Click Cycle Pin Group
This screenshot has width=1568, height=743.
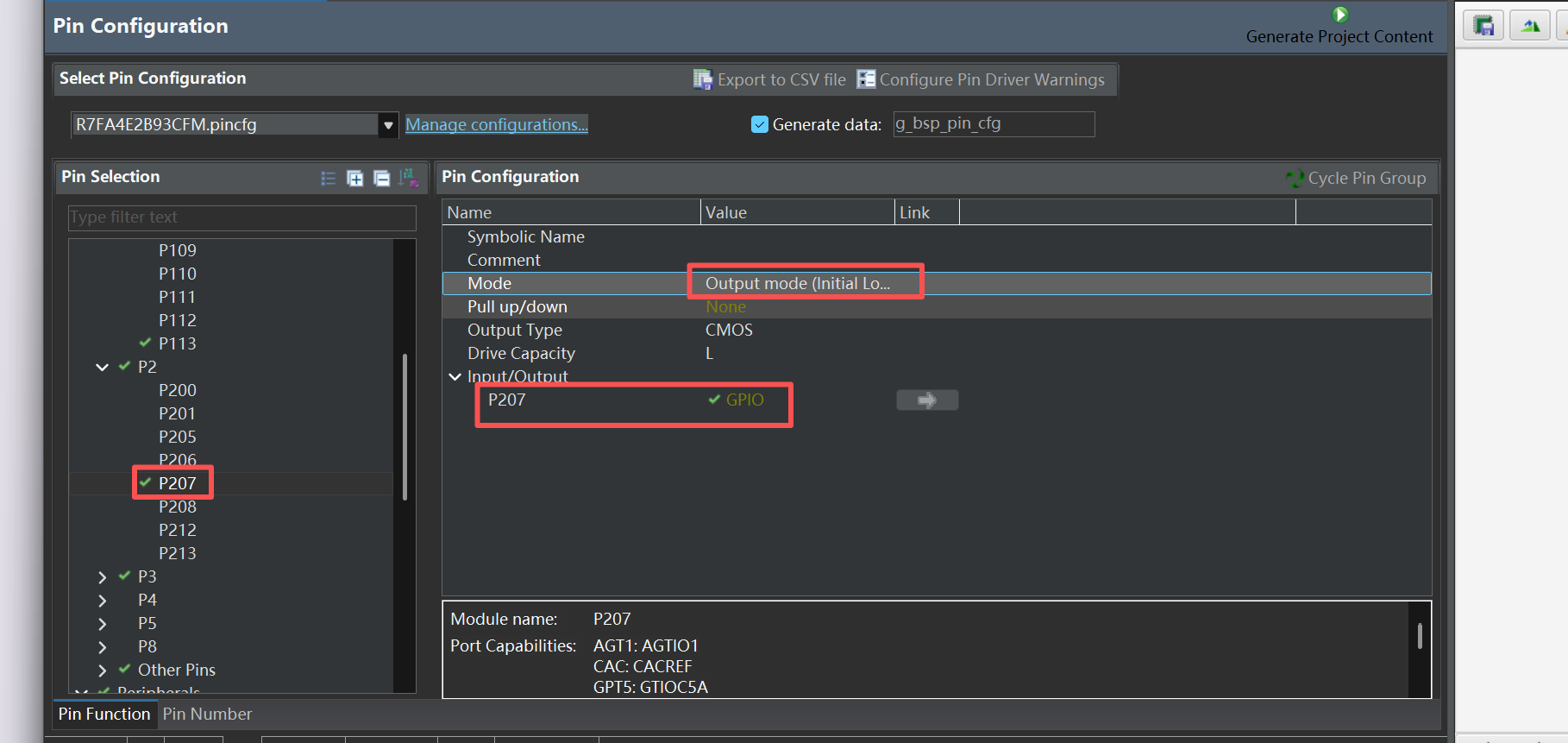point(1356,178)
